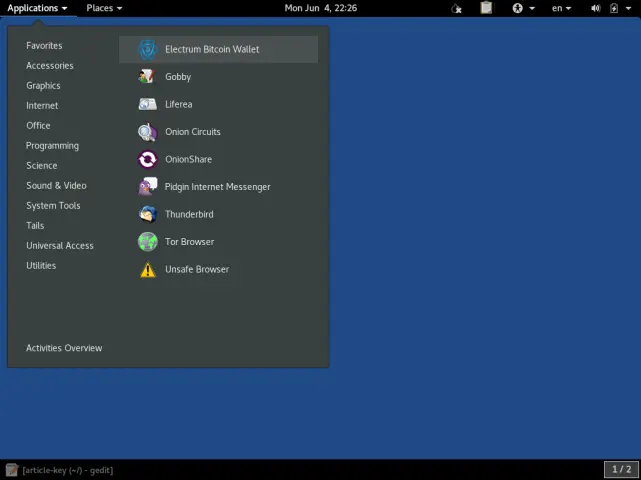Launch Liferea by its label

pyautogui.click(x=179, y=104)
